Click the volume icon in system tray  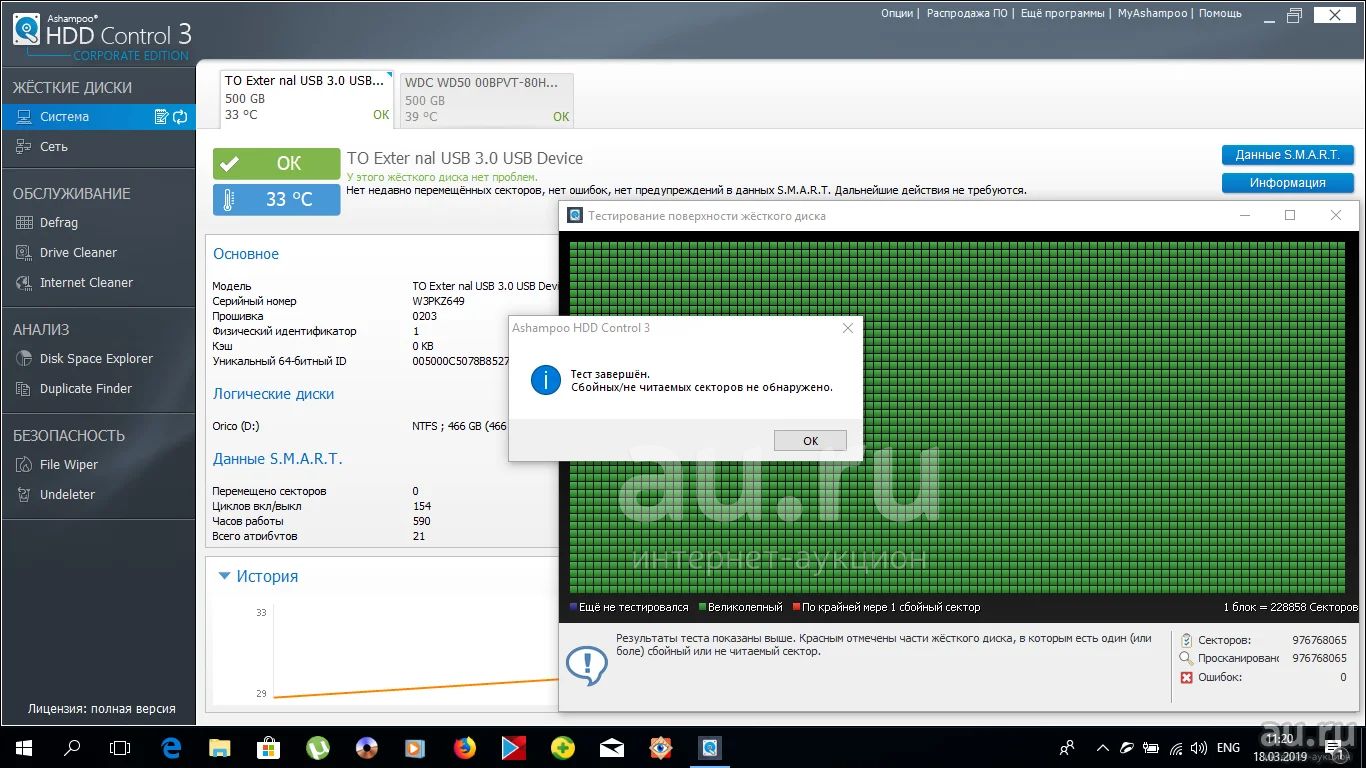[x=1199, y=747]
